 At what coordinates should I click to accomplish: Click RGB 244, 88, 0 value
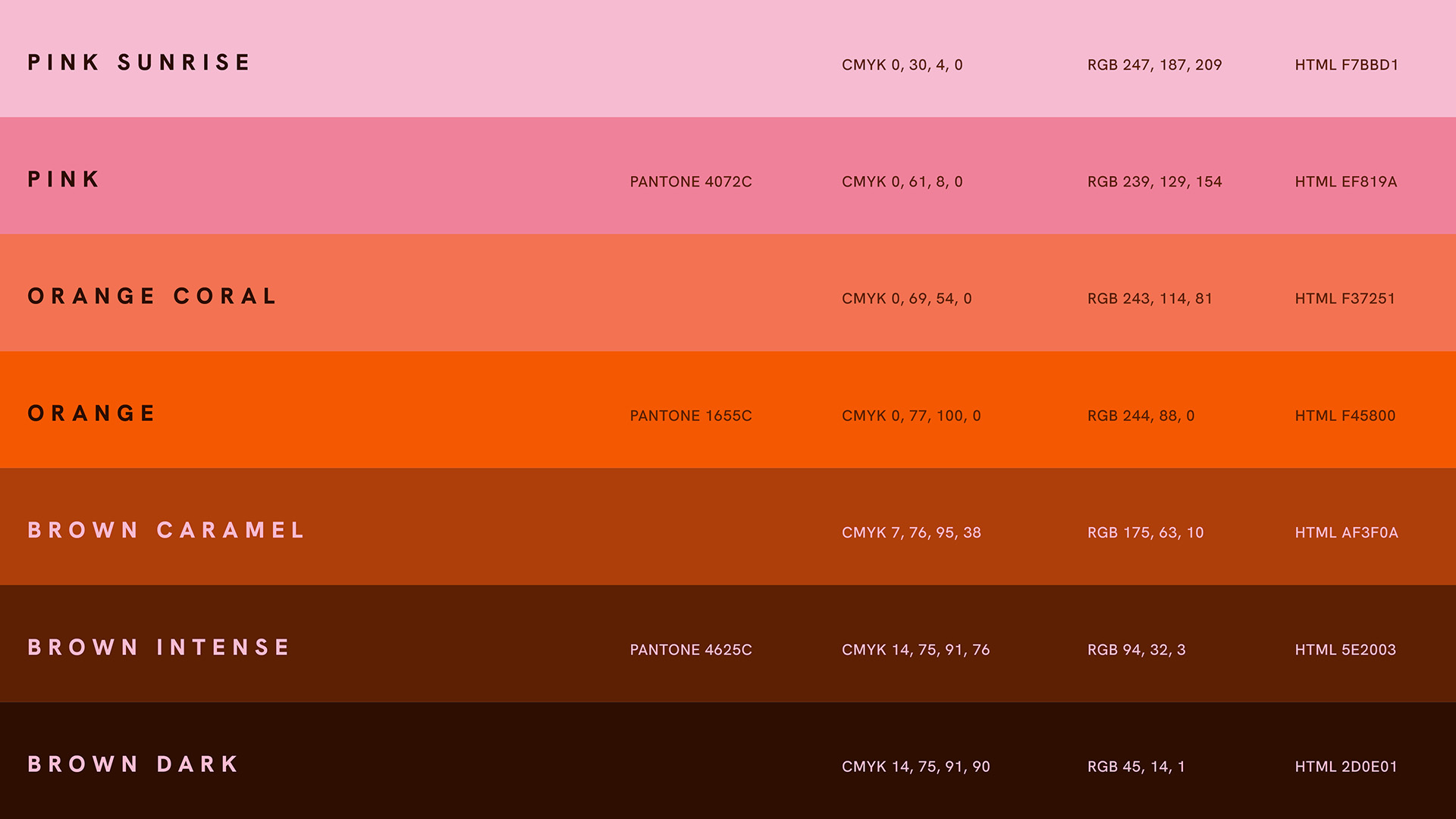point(1141,416)
